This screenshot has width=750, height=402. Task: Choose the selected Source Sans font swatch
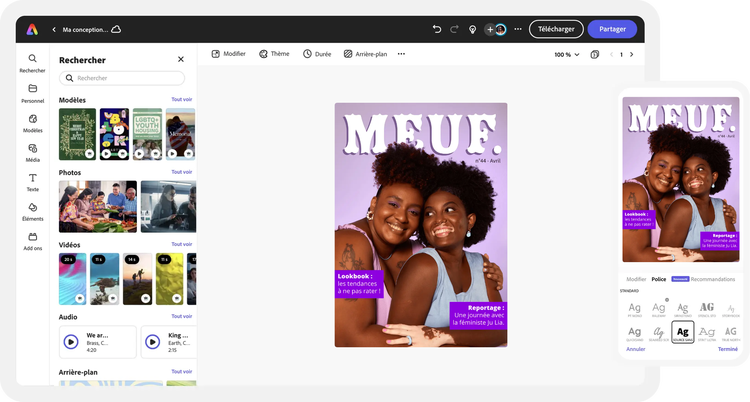(x=683, y=332)
